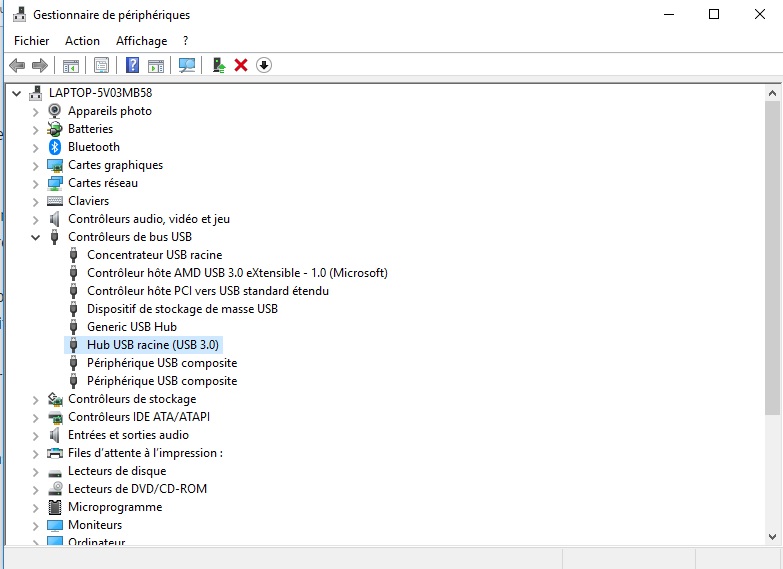Expand the Batteries category
This screenshot has height=569, width=783.
pos(36,129)
